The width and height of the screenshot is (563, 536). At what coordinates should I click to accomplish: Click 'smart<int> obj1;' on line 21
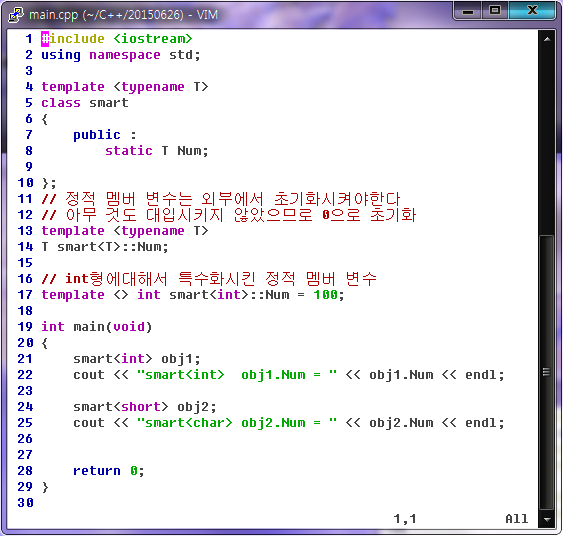(x=137, y=359)
